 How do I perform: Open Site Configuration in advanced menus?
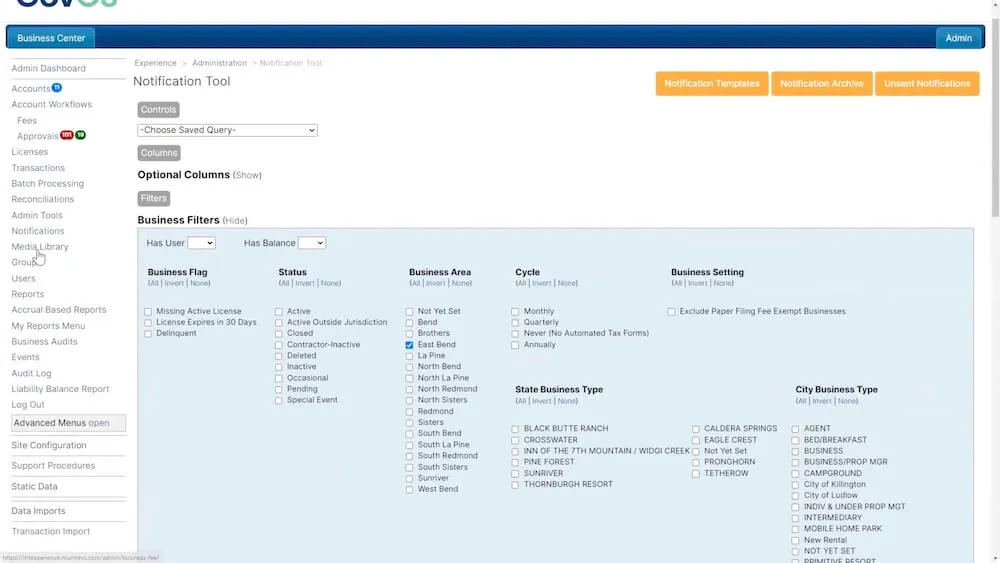point(48,445)
